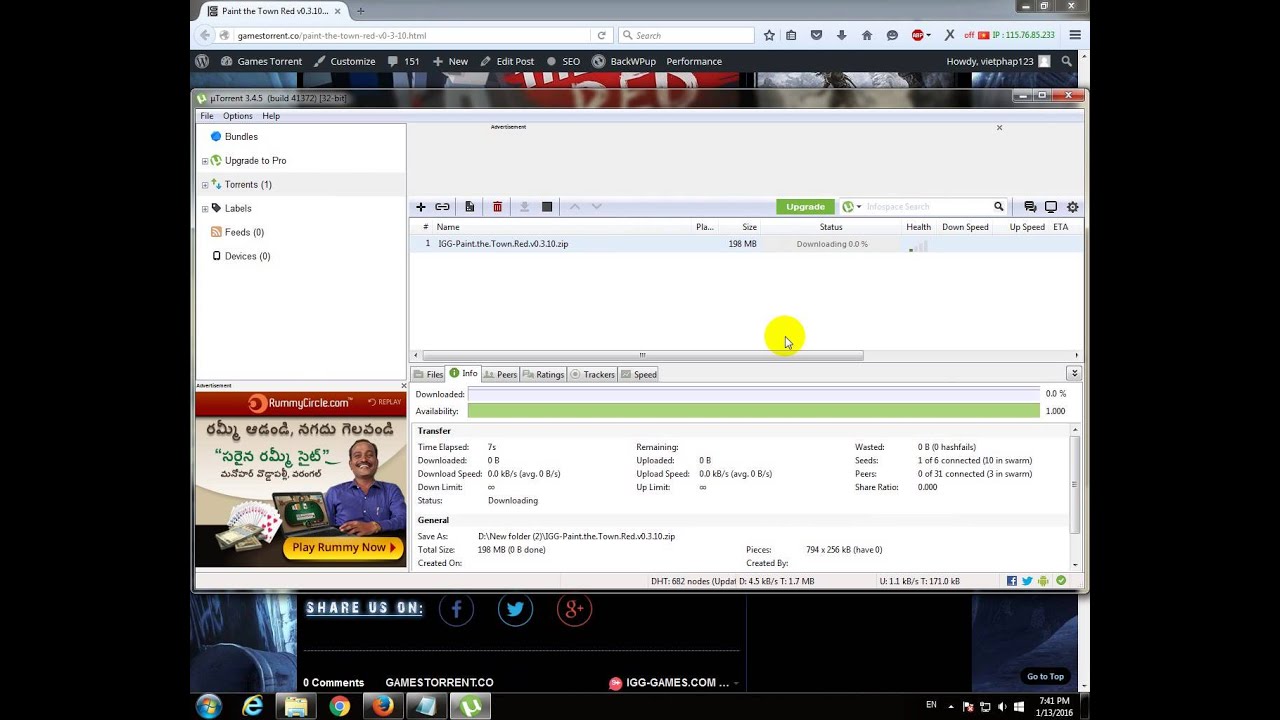Viewport: 1280px width, 720px height.
Task: Open search provider dropdown beside uTorrent logo
Action: click(x=859, y=207)
